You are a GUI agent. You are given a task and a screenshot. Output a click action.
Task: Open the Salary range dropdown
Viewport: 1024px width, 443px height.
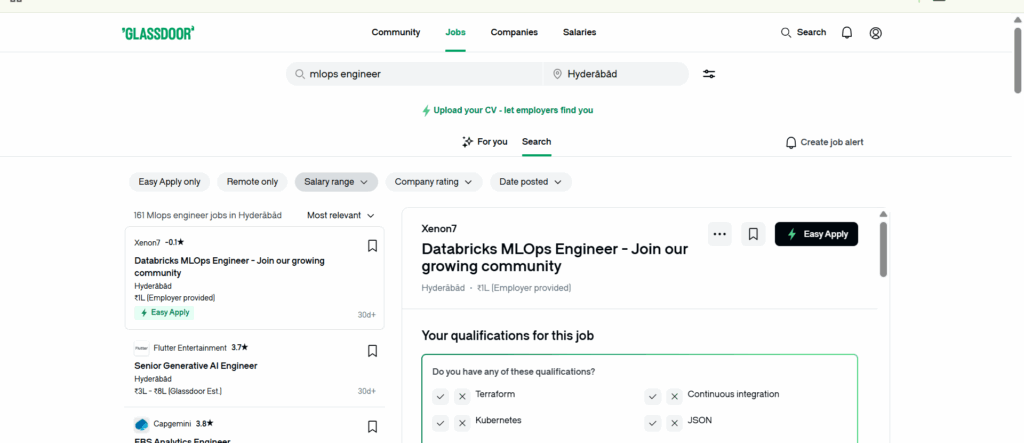[x=336, y=182]
